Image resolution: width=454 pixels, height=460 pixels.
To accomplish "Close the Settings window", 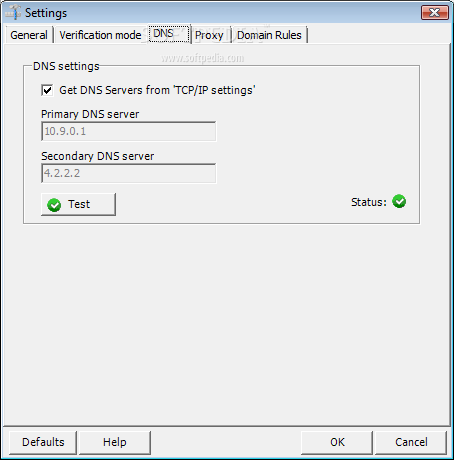I will coord(435,13).
